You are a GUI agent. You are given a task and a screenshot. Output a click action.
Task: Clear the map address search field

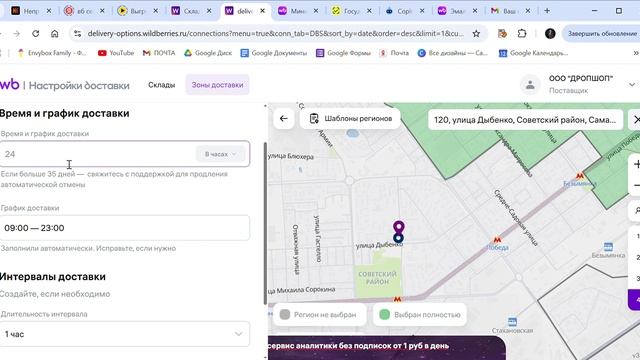(x=636, y=119)
